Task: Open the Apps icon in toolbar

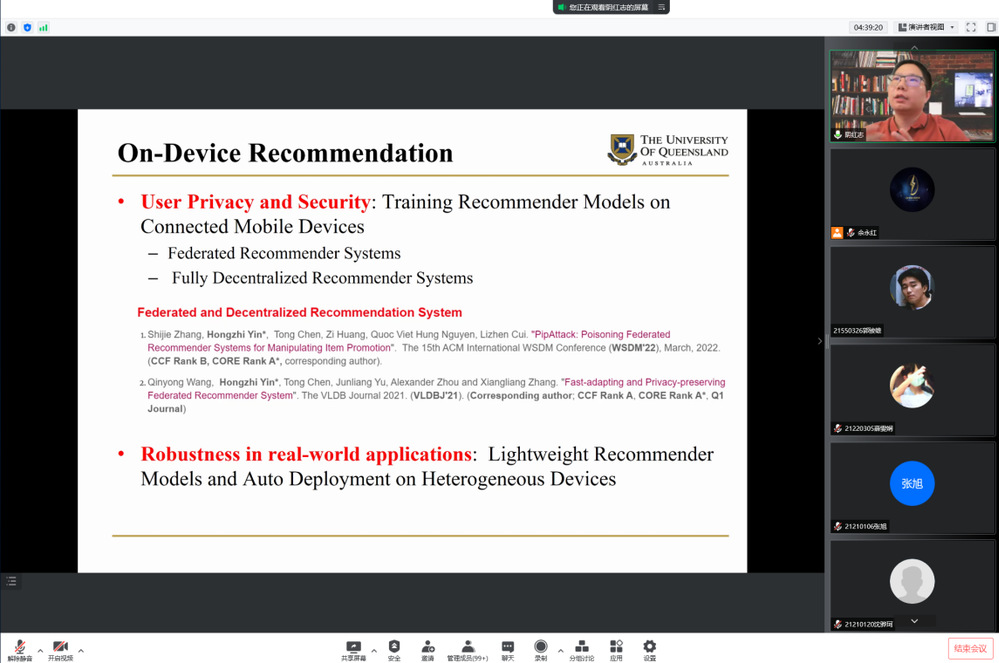Action: coord(616,650)
